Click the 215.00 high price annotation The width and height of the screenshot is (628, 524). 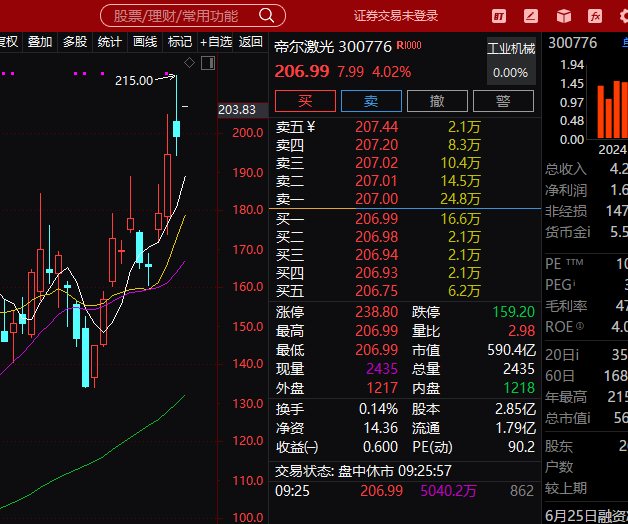[134, 81]
